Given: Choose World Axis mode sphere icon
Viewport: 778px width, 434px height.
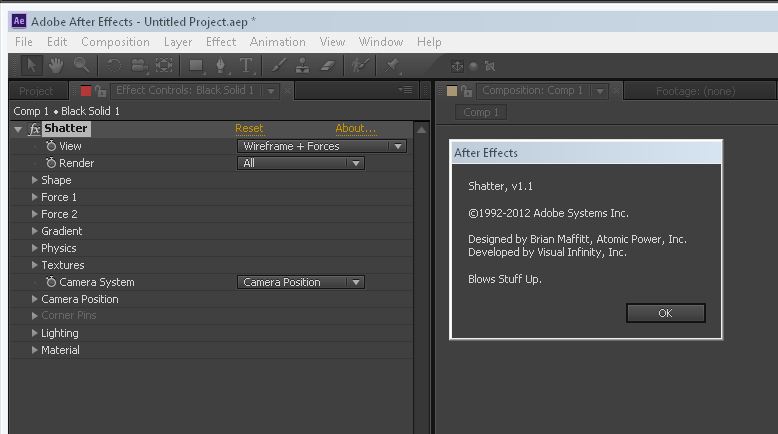Looking at the screenshot, I should click(x=473, y=66).
